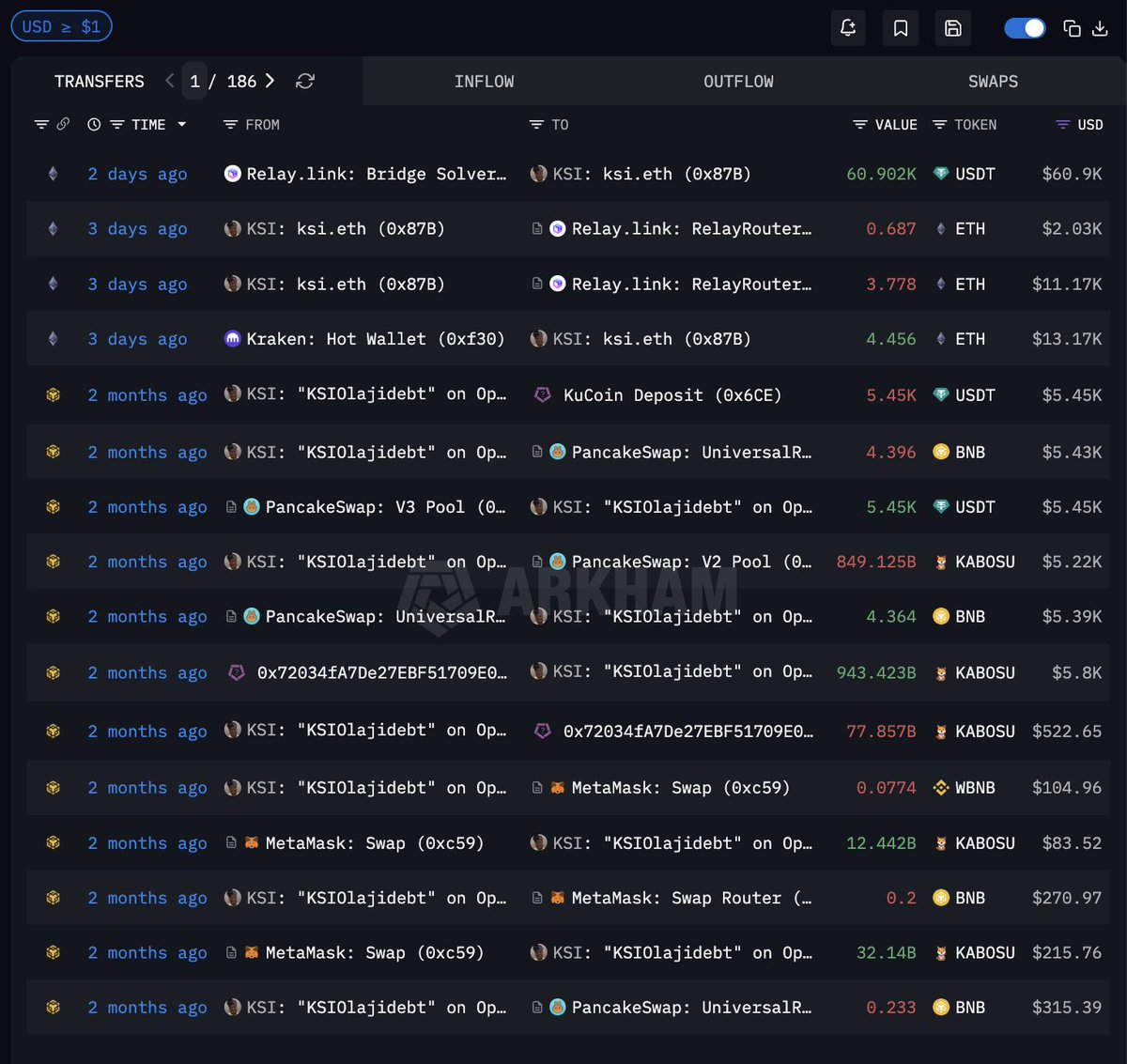
Task: Refresh the transfers list
Action: 305,82
